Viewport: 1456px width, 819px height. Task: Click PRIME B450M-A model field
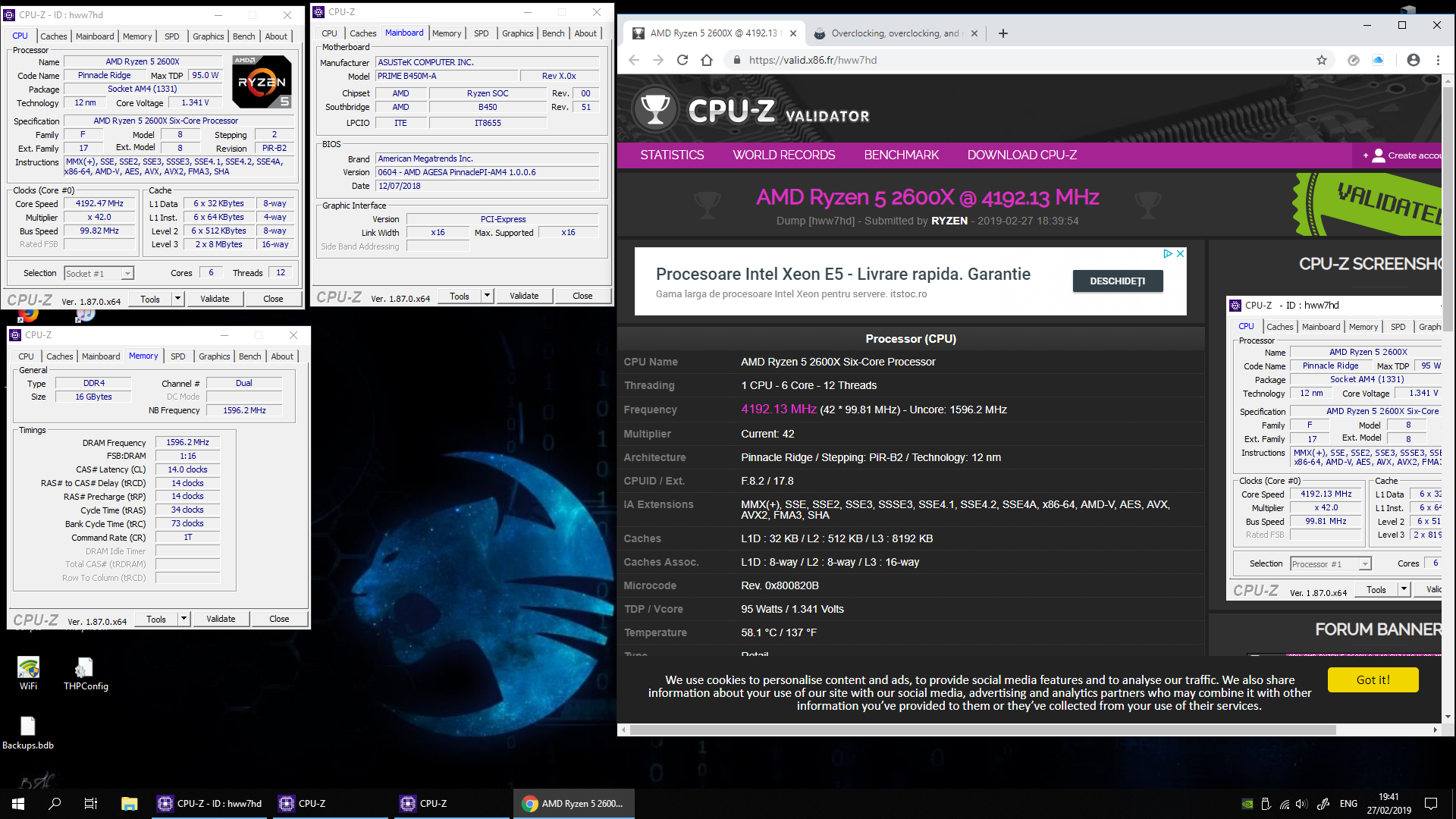point(446,76)
